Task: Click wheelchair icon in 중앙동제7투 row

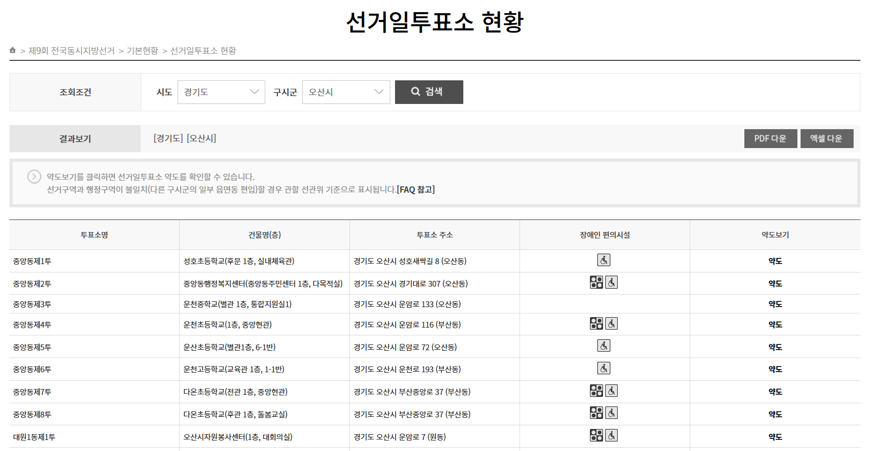Action: 611,390
